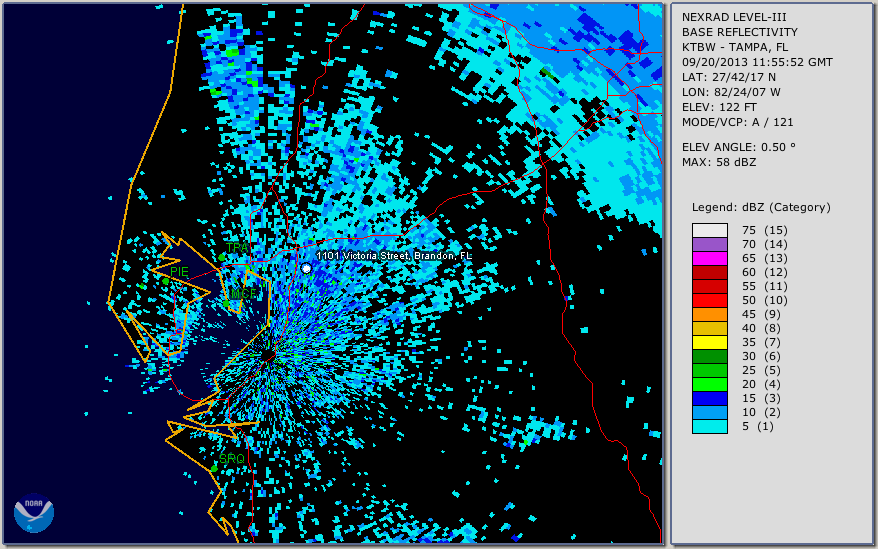
Task: Click the MAX: 58 dBZ readout
Action: (x=719, y=162)
